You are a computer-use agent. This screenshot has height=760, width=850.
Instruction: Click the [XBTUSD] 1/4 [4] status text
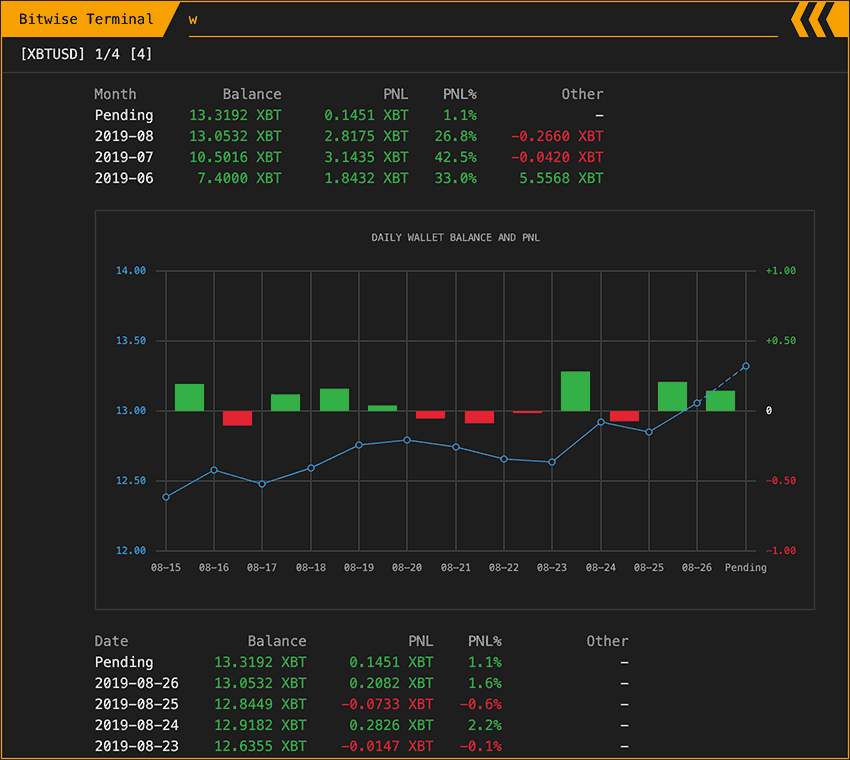pyautogui.click(x=86, y=54)
